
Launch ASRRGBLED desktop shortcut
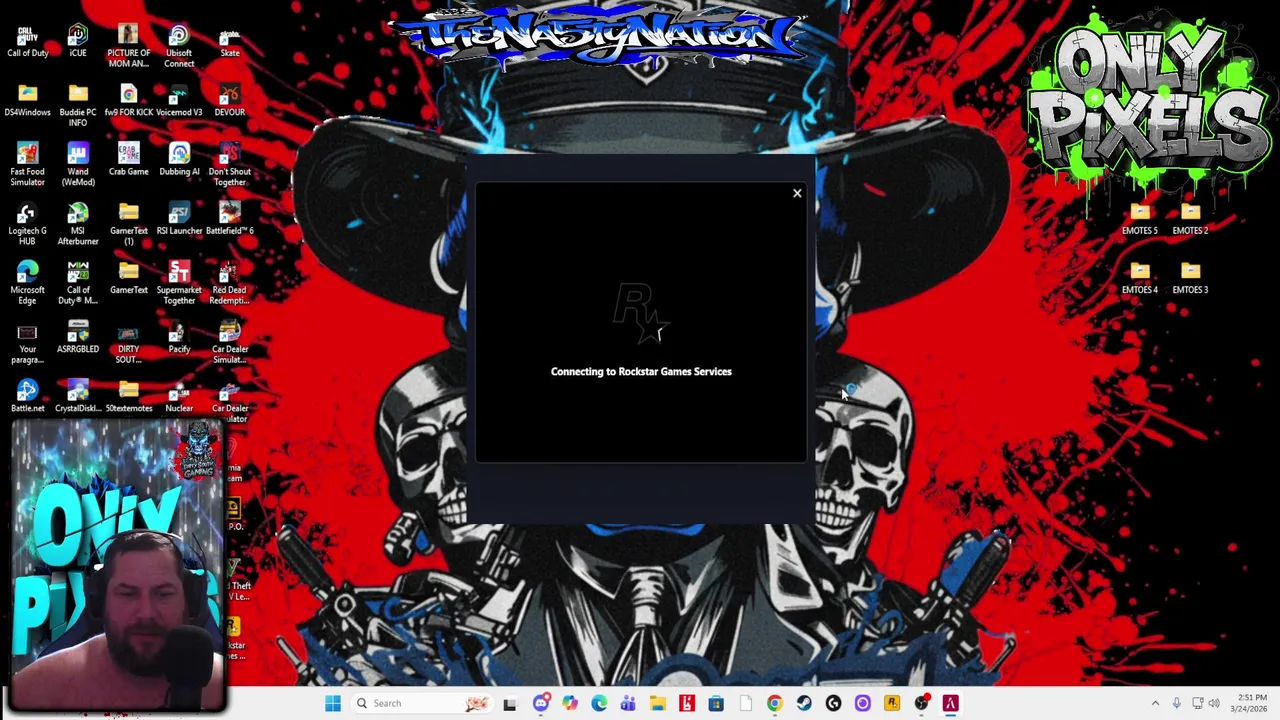click(x=78, y=338)
